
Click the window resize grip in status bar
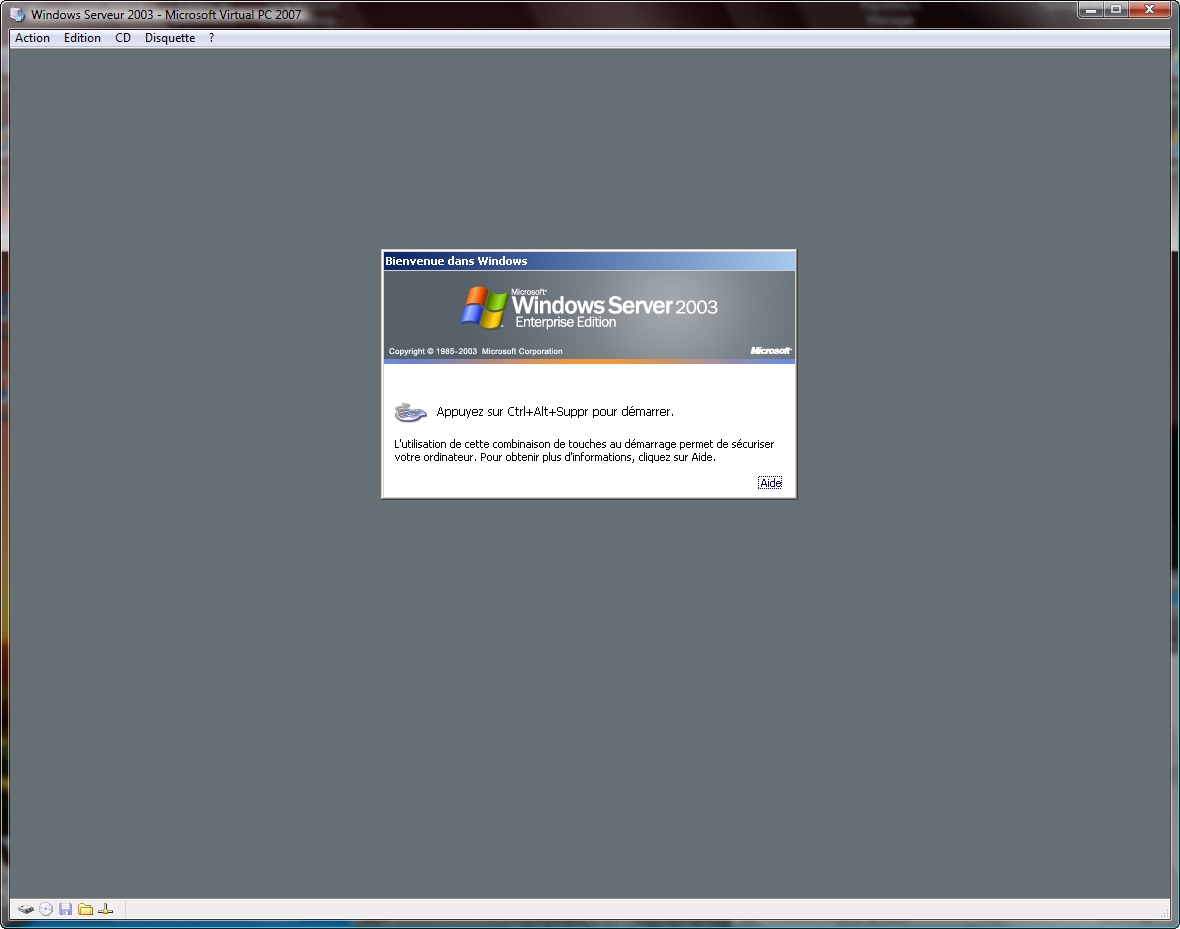coord(1164,913)
